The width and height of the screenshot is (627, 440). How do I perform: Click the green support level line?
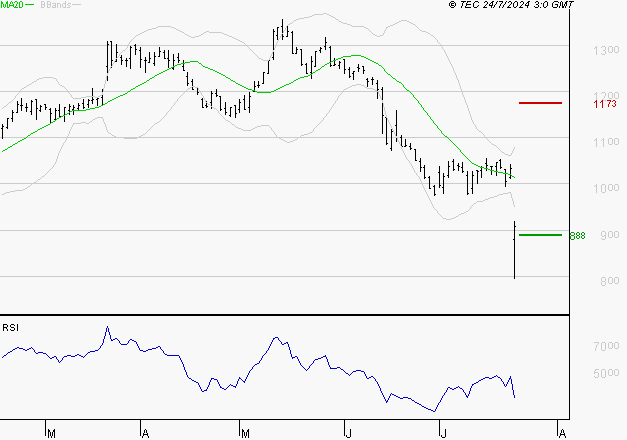point(540,235)
